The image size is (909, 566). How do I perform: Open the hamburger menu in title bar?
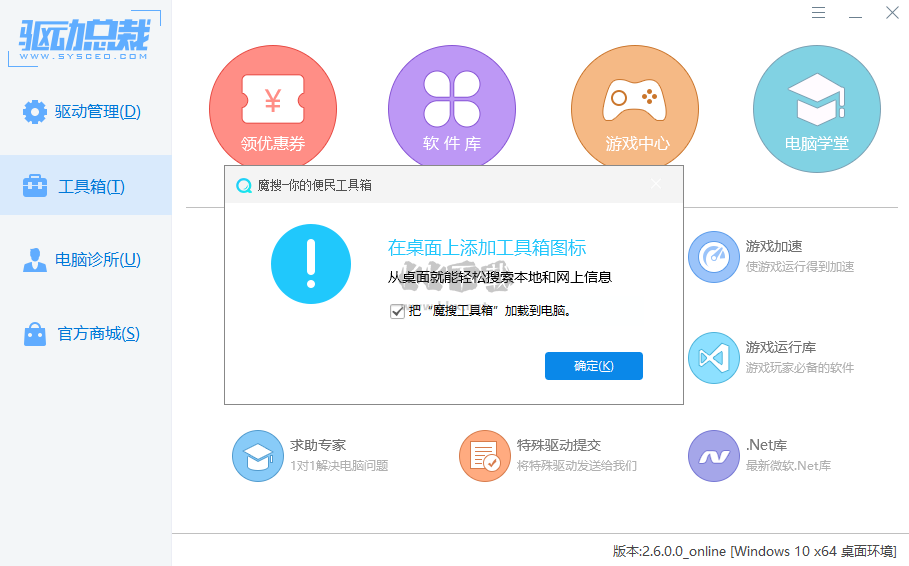819,13
